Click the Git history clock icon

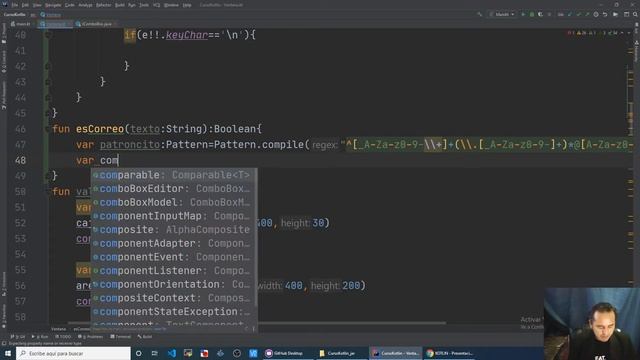pyautogui.click(x=596, y=14)
